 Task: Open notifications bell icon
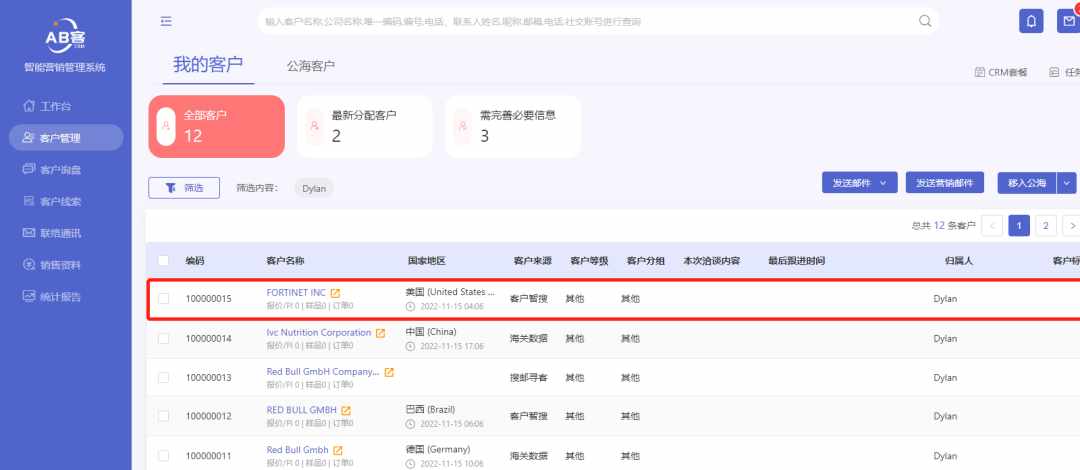click(x=1031, y=21)
